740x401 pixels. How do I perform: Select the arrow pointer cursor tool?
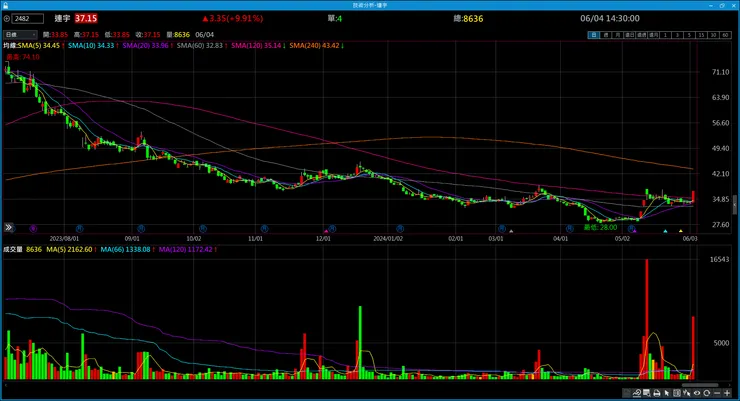click(x=667, y=393)
